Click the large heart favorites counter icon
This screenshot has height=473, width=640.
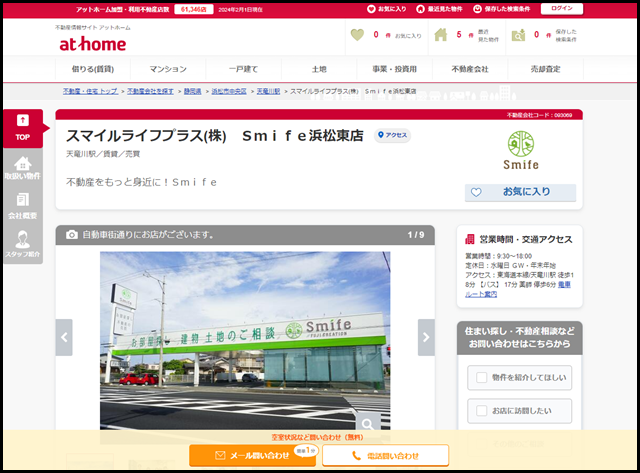point(357,35)
